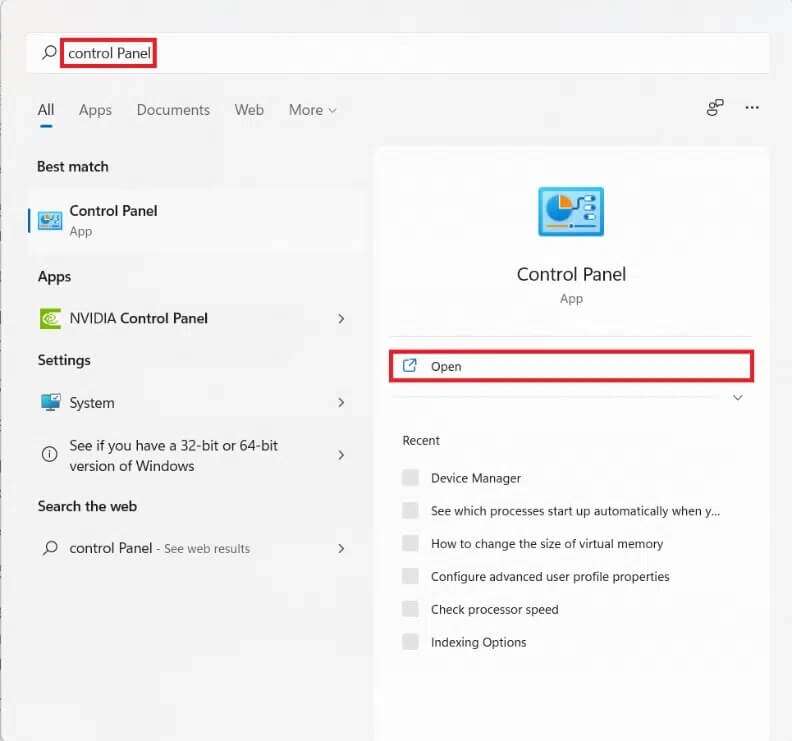Click the Open external-link icon
792x741 pixels.
point(409,366)
